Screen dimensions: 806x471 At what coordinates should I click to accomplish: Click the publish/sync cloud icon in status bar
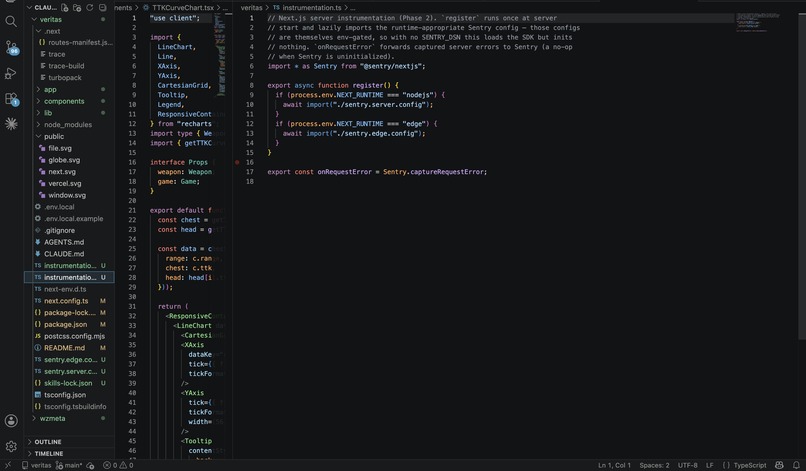(90, 465)
